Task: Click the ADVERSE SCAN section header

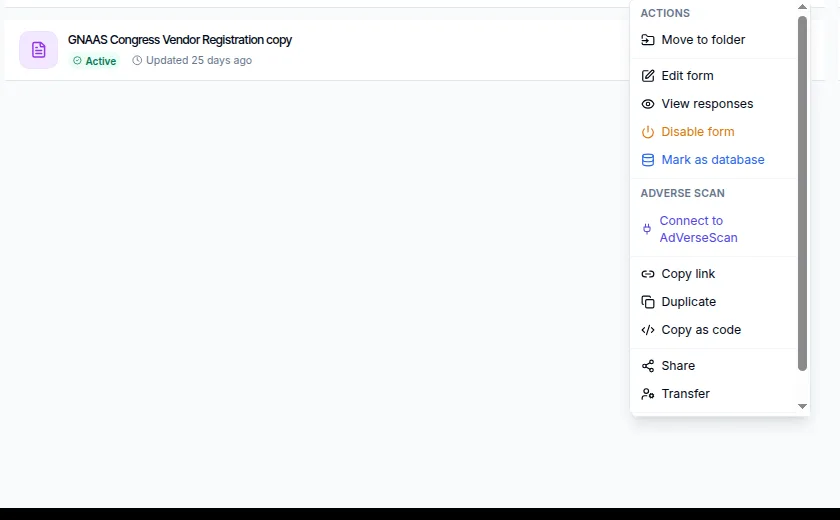Action: pos(682,193)
